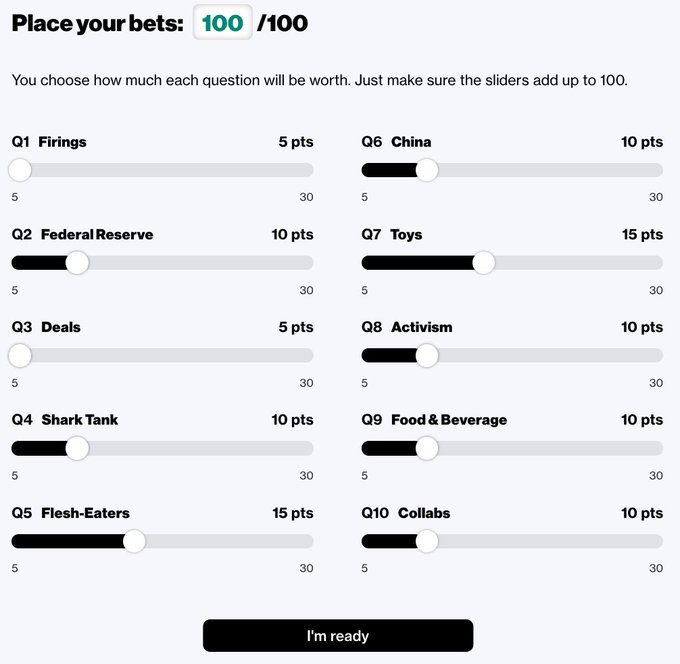Click the bets total field showing 100
The height and width of the screenshot is (664, 680).
223,24
